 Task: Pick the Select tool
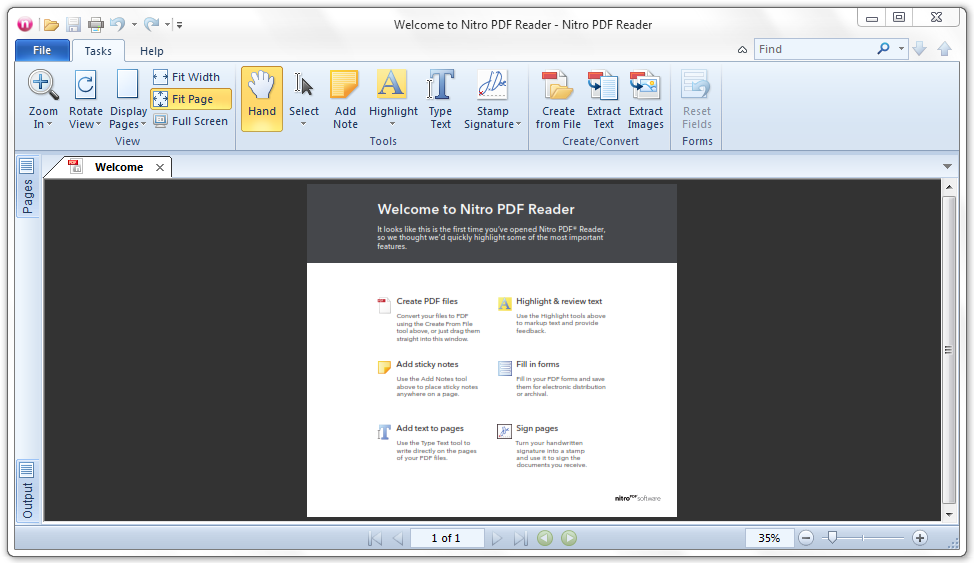[304, 93]
